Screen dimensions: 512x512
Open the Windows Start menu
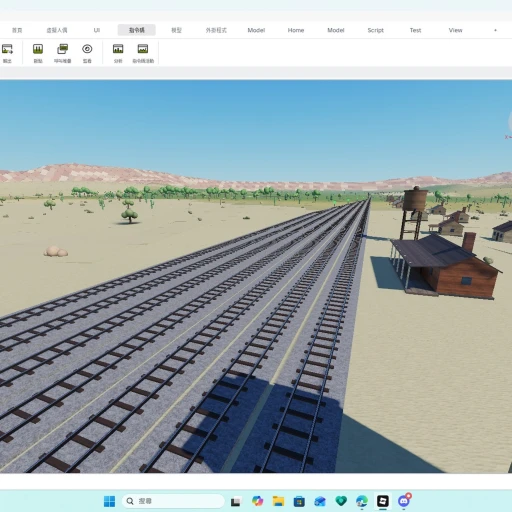pos(109,501)
